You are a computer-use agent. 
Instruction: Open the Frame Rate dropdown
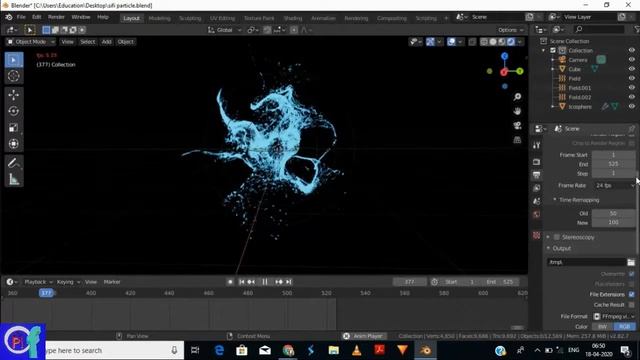tap(614, 185)
